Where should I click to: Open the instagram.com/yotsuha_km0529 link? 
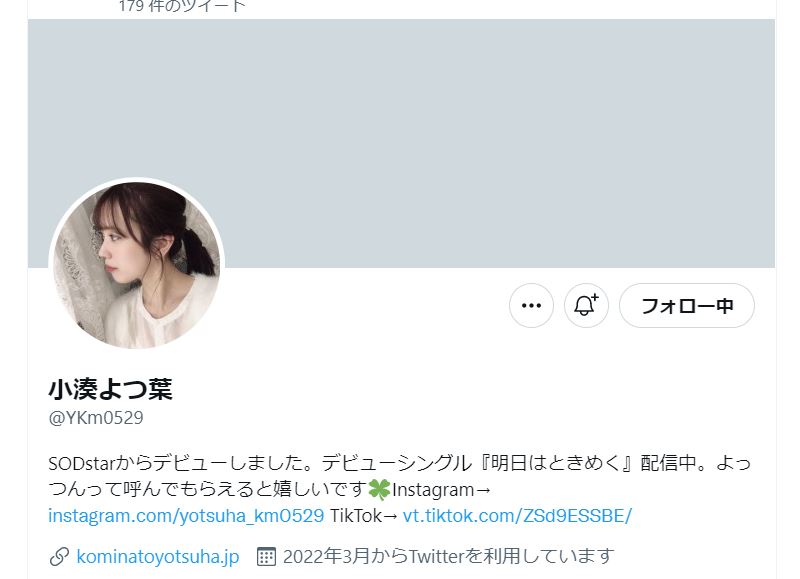pyautogui.click(x=186, y=516)
